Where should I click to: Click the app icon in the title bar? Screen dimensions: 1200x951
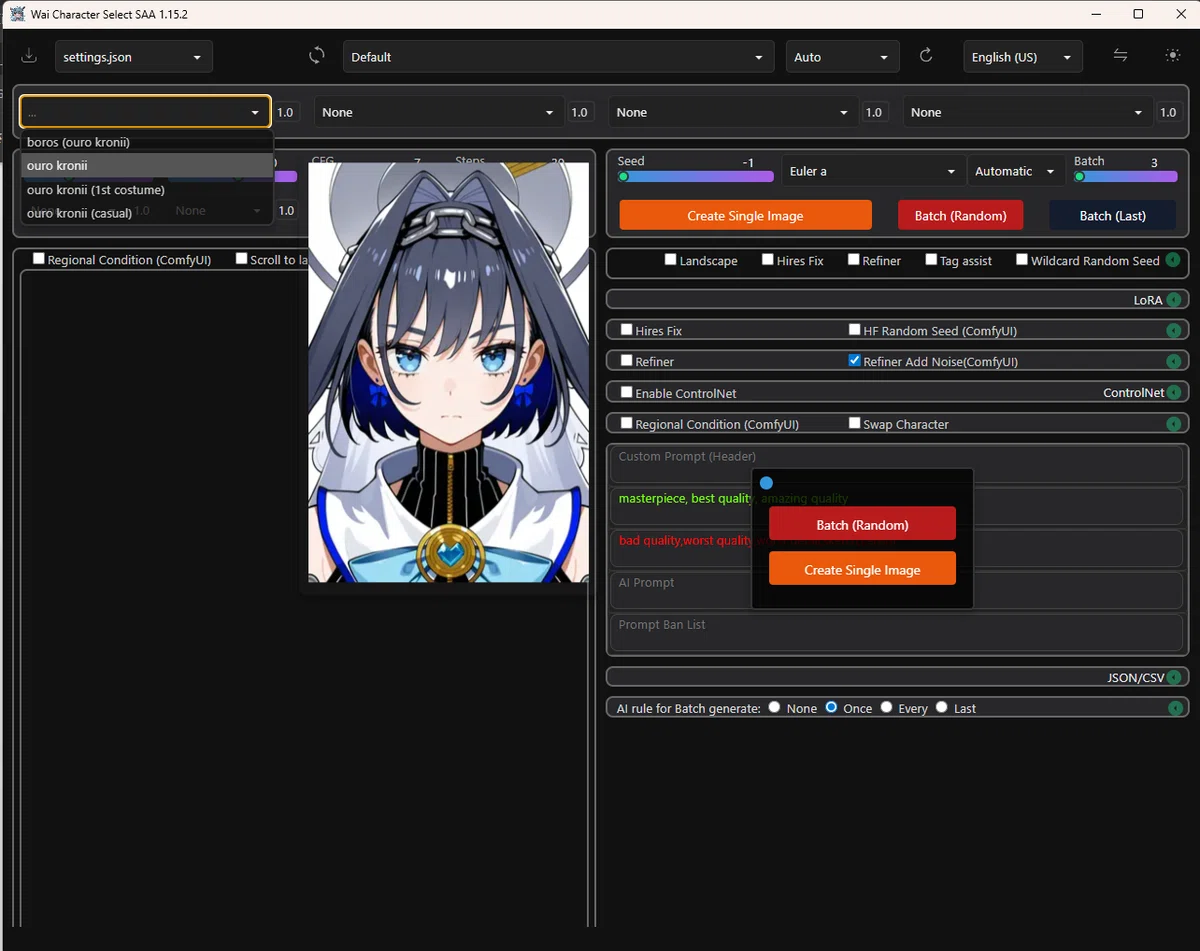(17, 14)
